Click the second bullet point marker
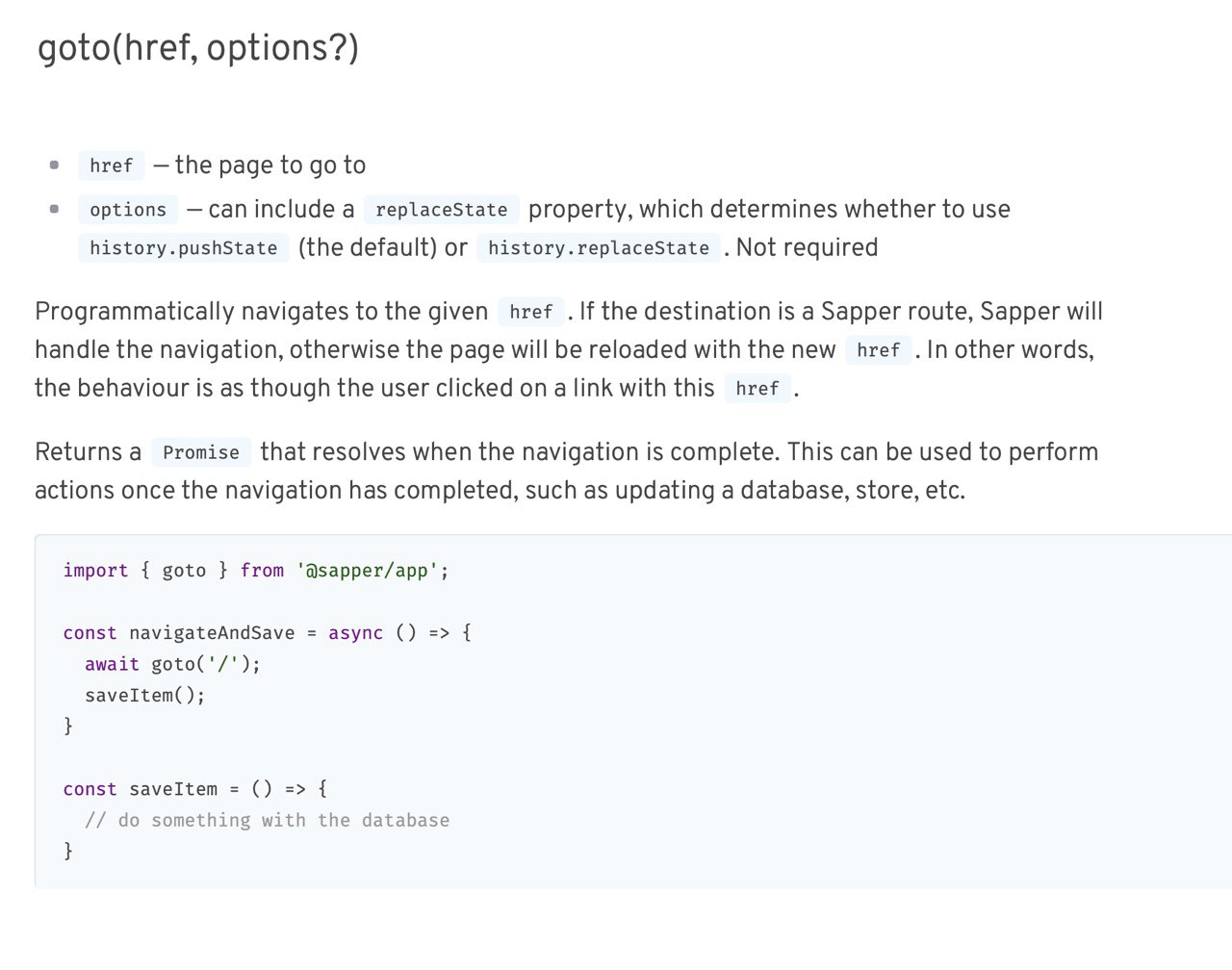The height and width of the screenshot is (970, 1232). [55, 209]
